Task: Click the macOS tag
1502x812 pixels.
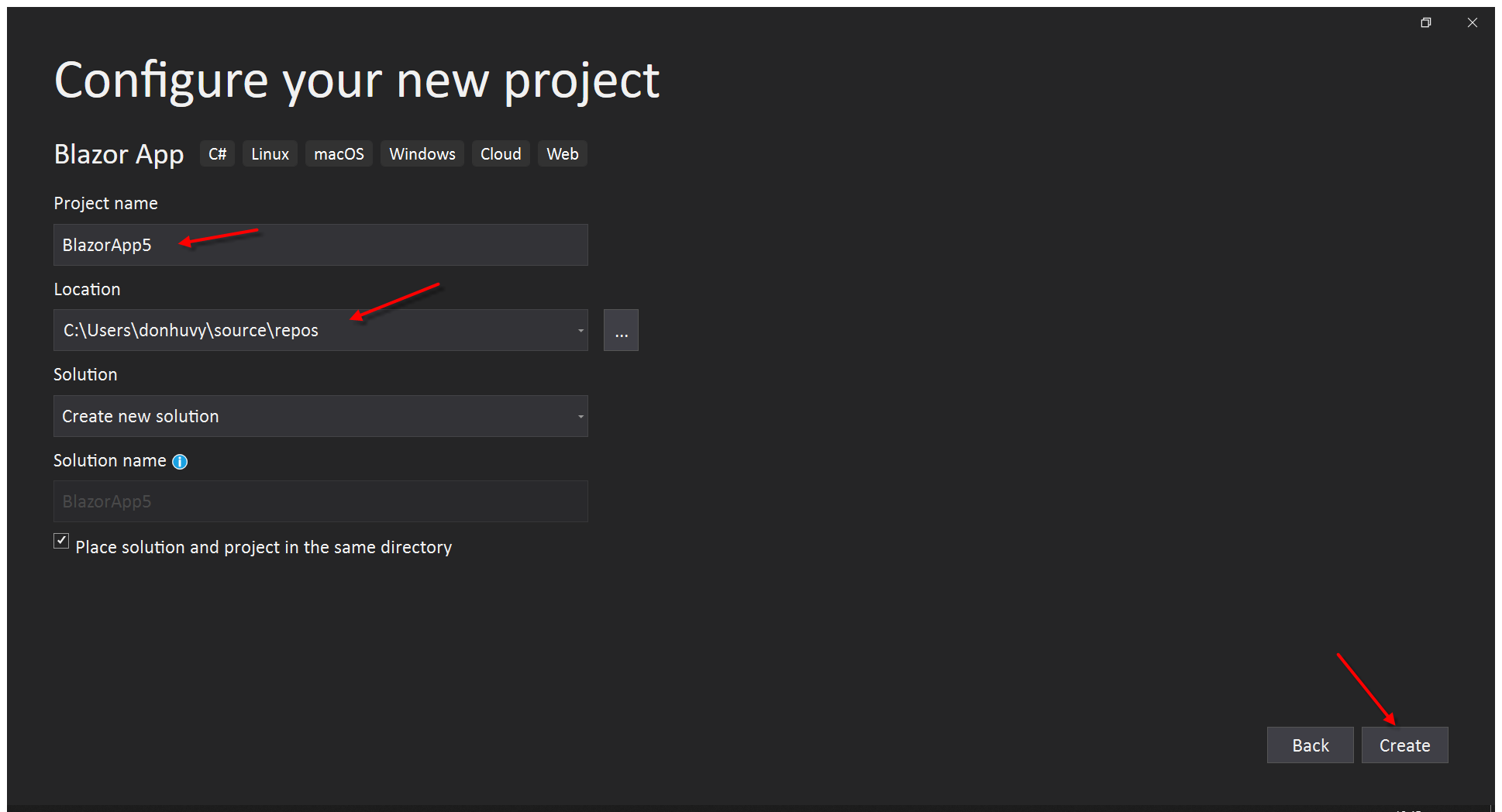Action: point(339,153)
